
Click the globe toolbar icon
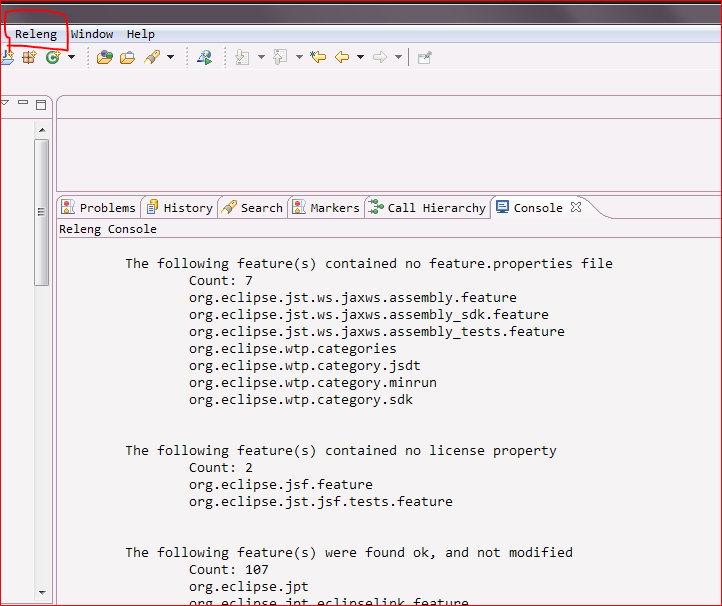[x=204, y=57]
